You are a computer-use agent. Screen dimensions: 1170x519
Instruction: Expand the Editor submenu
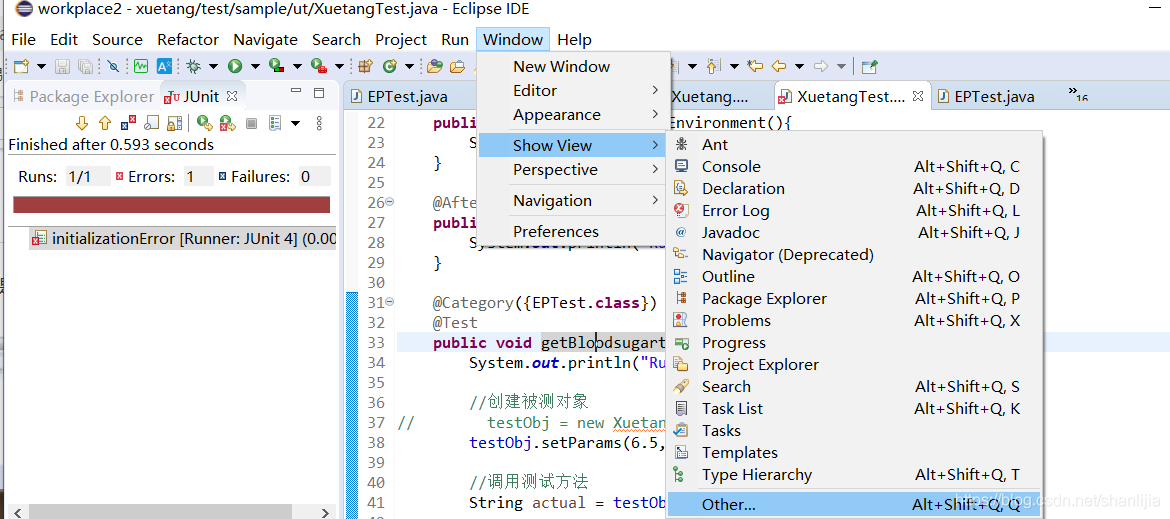(573, 90)
